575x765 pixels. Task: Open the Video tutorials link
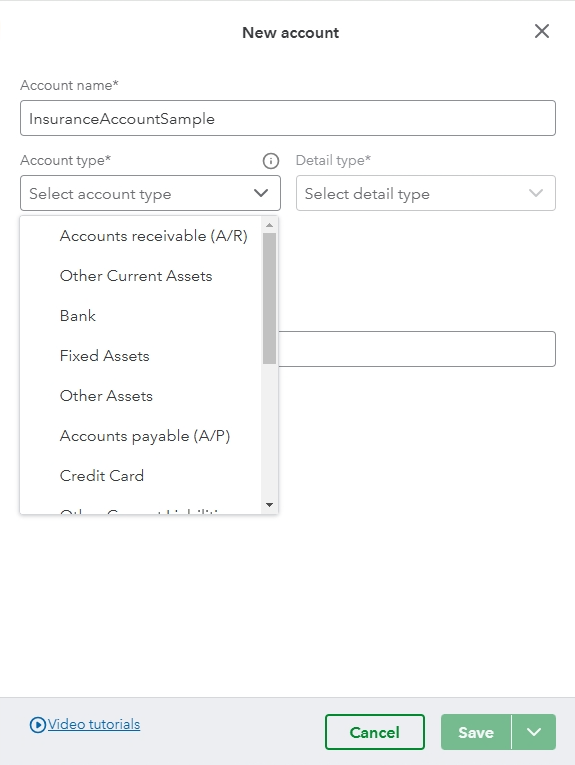(94, 725)
